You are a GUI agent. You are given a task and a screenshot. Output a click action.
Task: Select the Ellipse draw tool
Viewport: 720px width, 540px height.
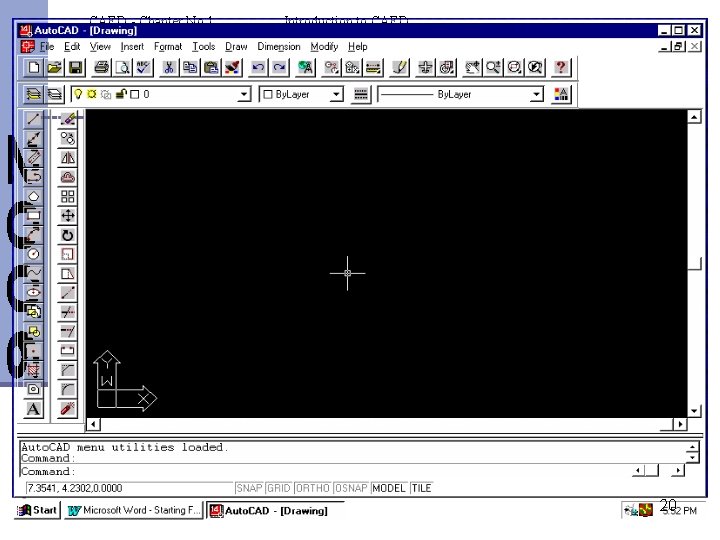click(x=33, y=292)
